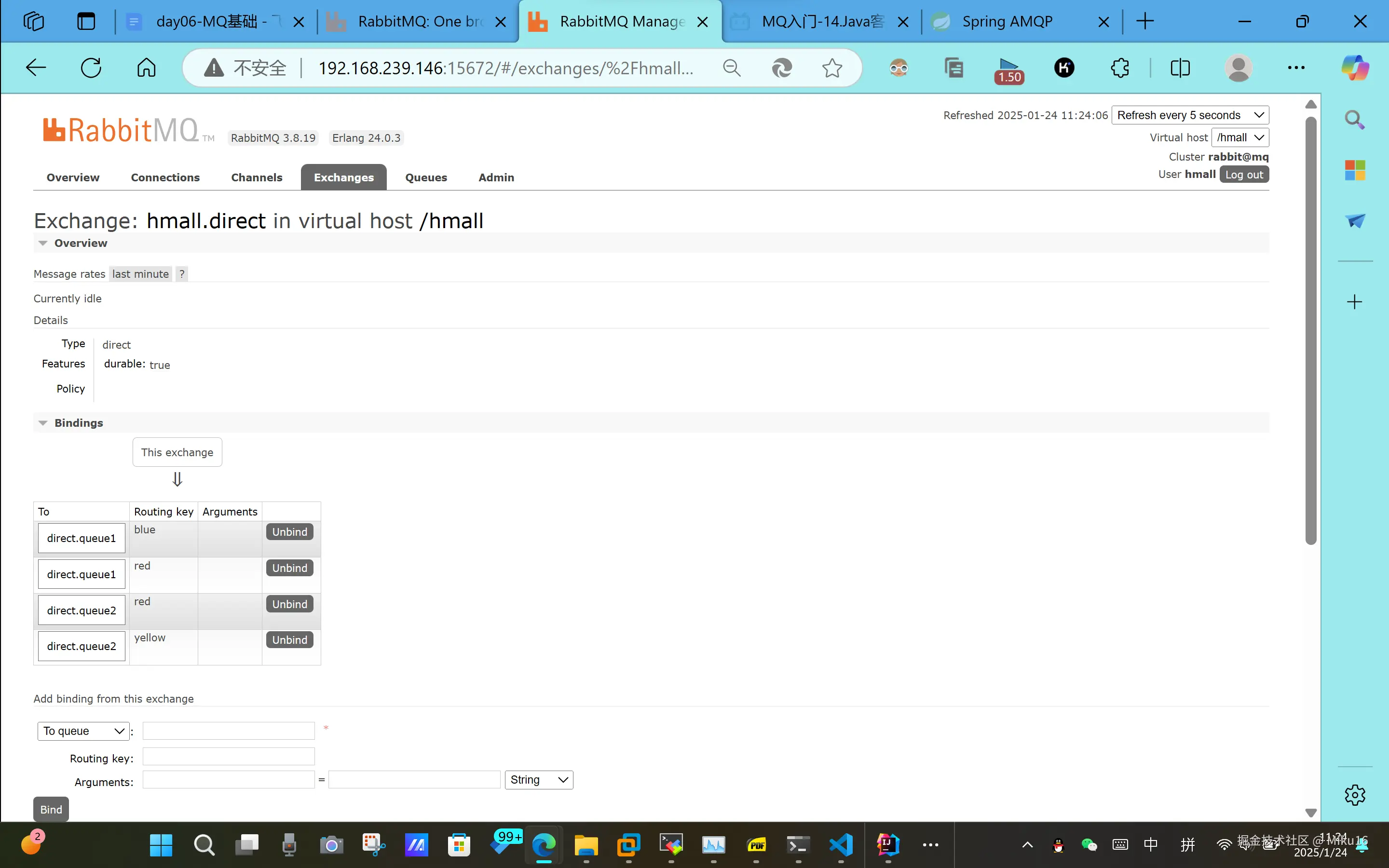
Task: Open the Refresh every 5 seconds dropdown
Action: (1190, 115)
